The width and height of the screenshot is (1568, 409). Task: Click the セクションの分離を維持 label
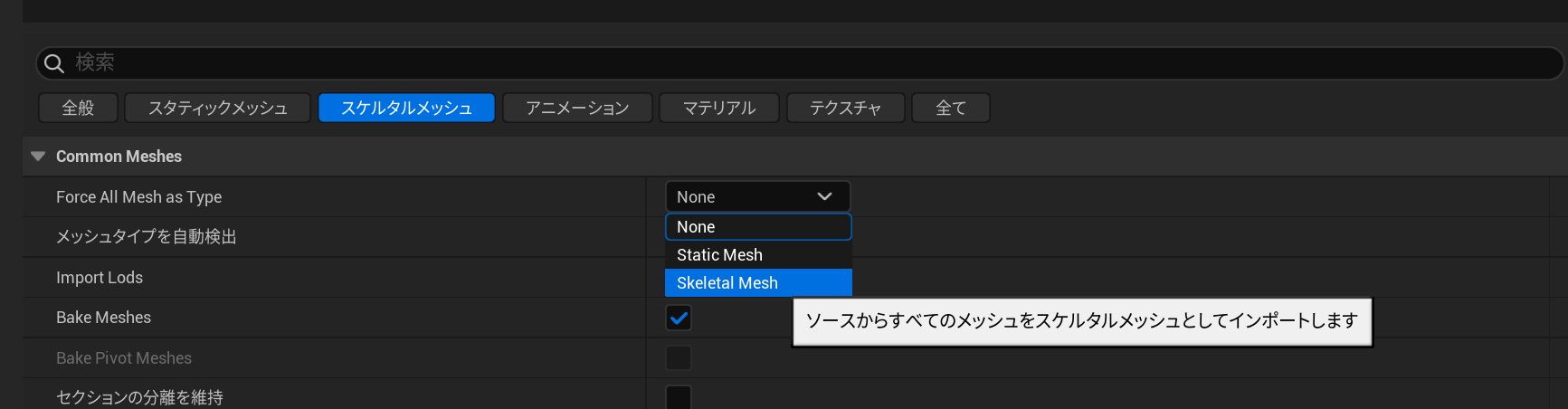(x=139, y=397)
